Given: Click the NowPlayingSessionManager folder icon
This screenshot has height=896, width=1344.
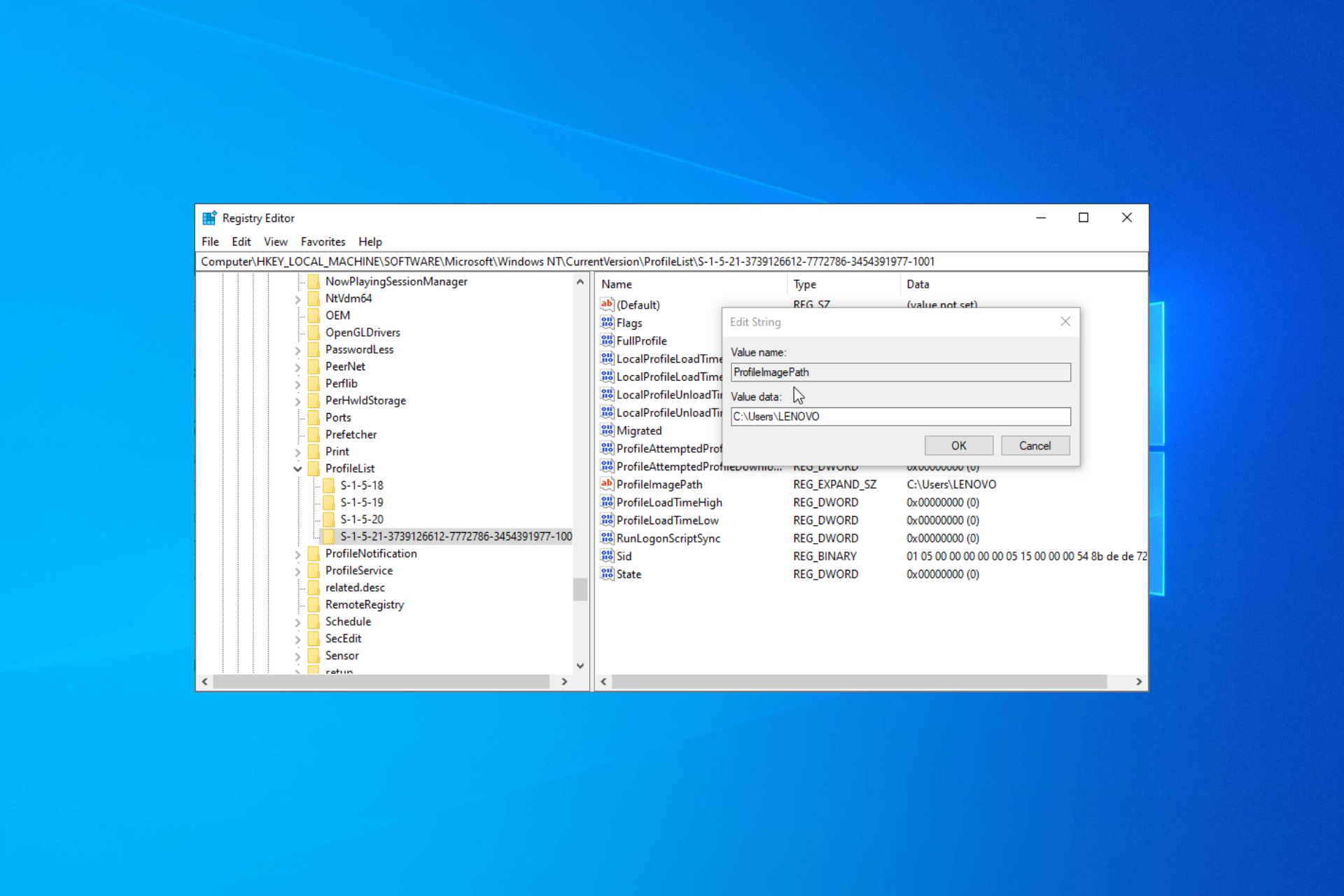Looking at the screenshot, I should [314, 281].
